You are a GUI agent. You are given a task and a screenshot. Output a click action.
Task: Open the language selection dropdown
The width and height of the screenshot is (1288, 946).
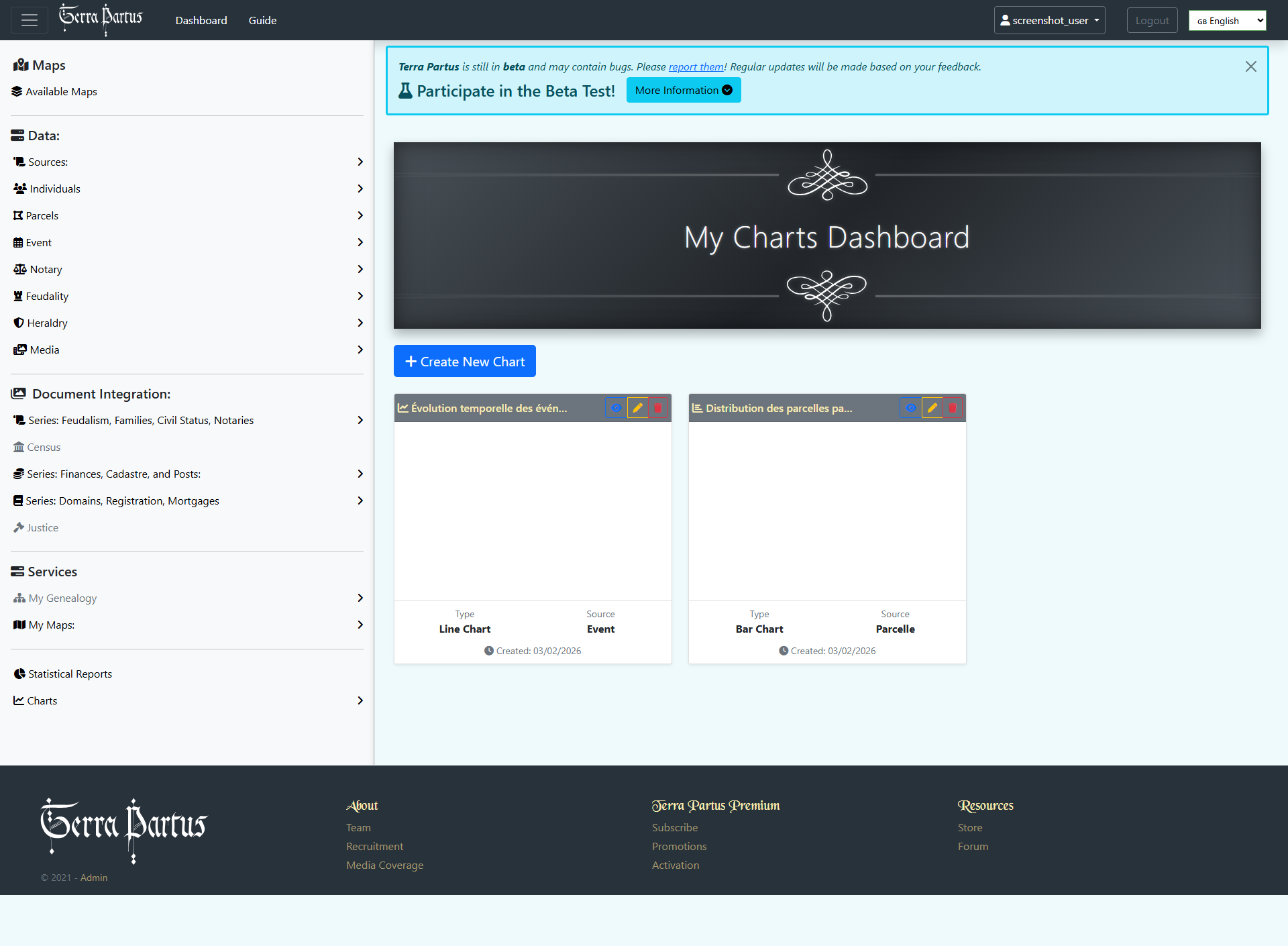(1226, 20)
